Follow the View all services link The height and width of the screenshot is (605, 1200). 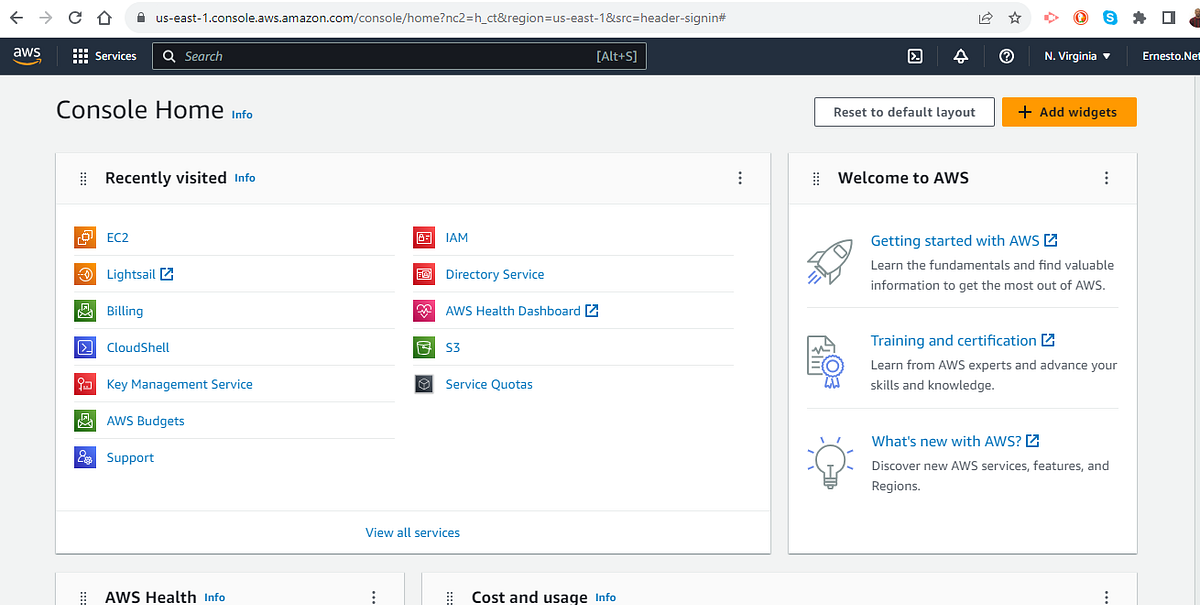(x=412, y=532)
